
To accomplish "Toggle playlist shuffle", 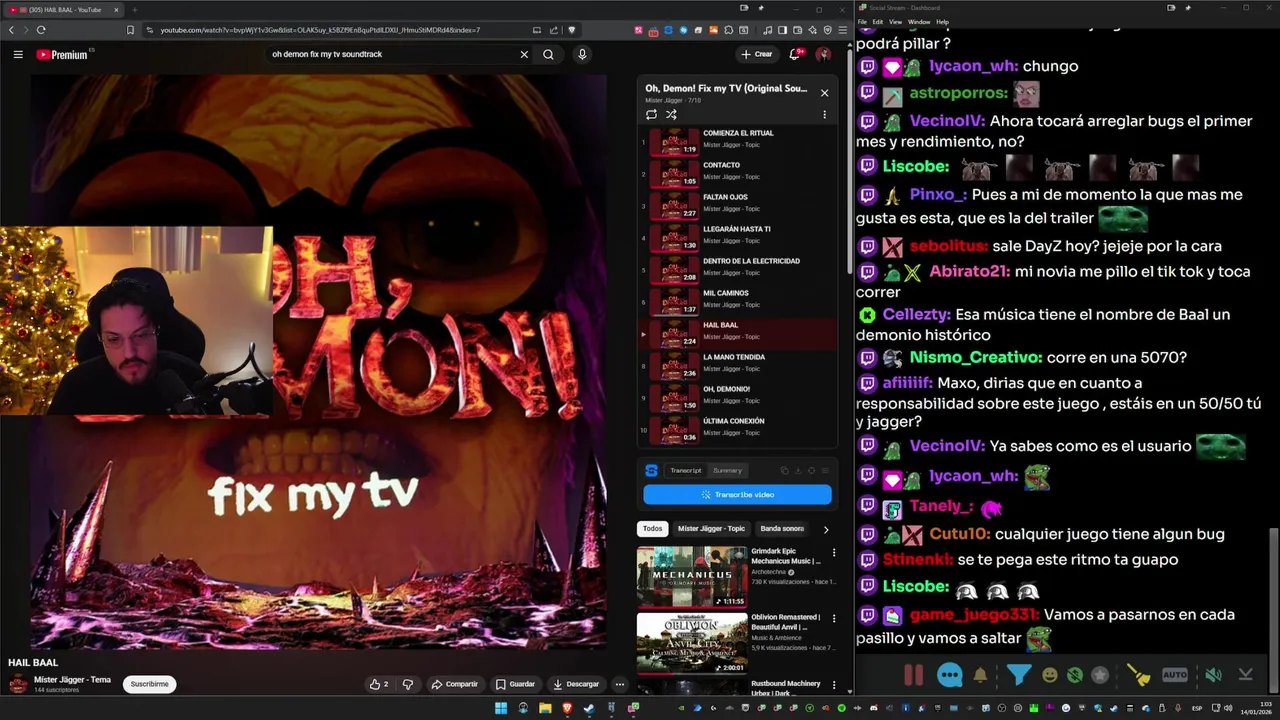I will pyautogui.click(x=672, y=115).
